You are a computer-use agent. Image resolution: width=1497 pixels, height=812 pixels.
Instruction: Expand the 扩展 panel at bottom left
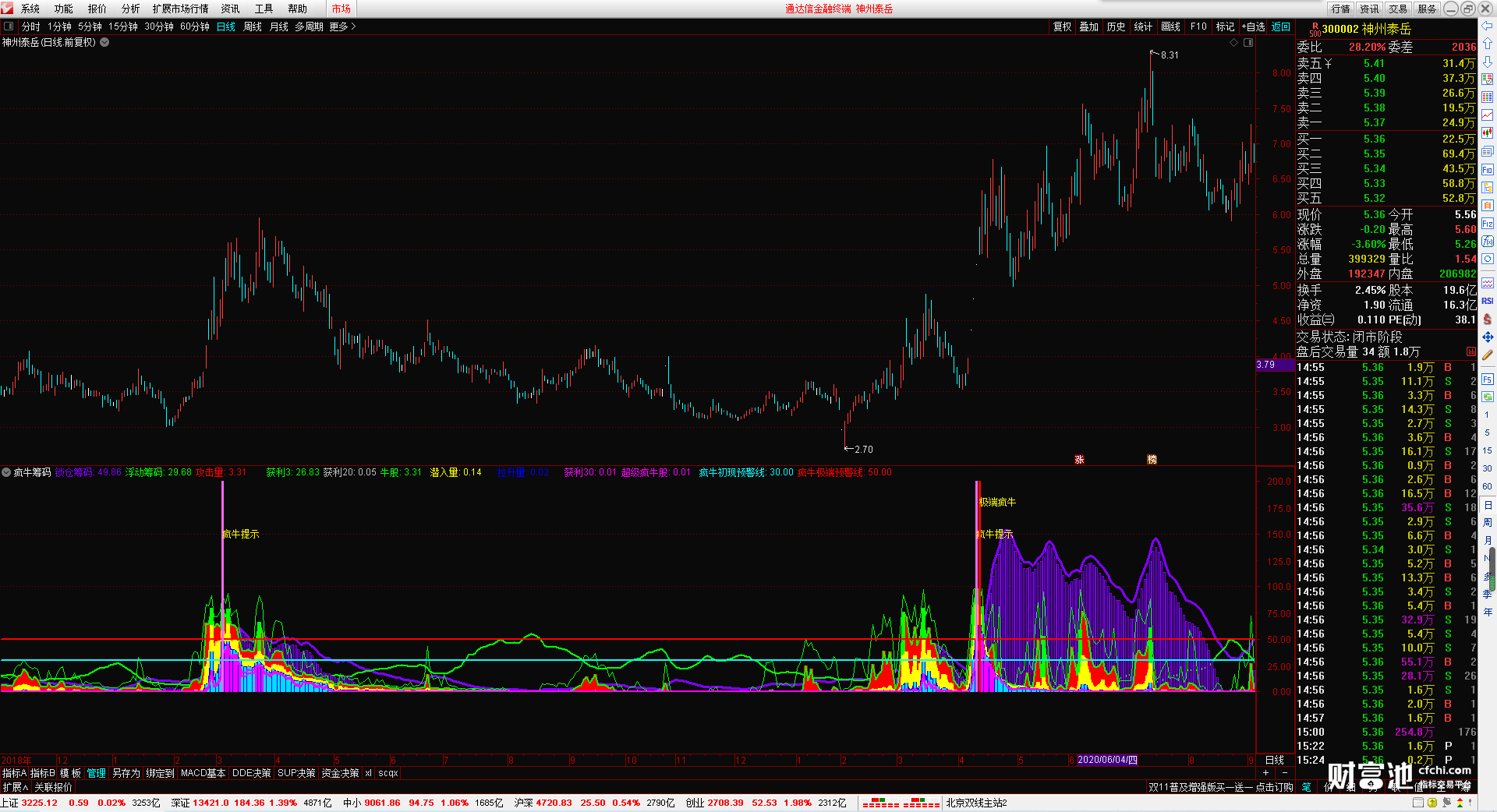click(x=16, y=787)
